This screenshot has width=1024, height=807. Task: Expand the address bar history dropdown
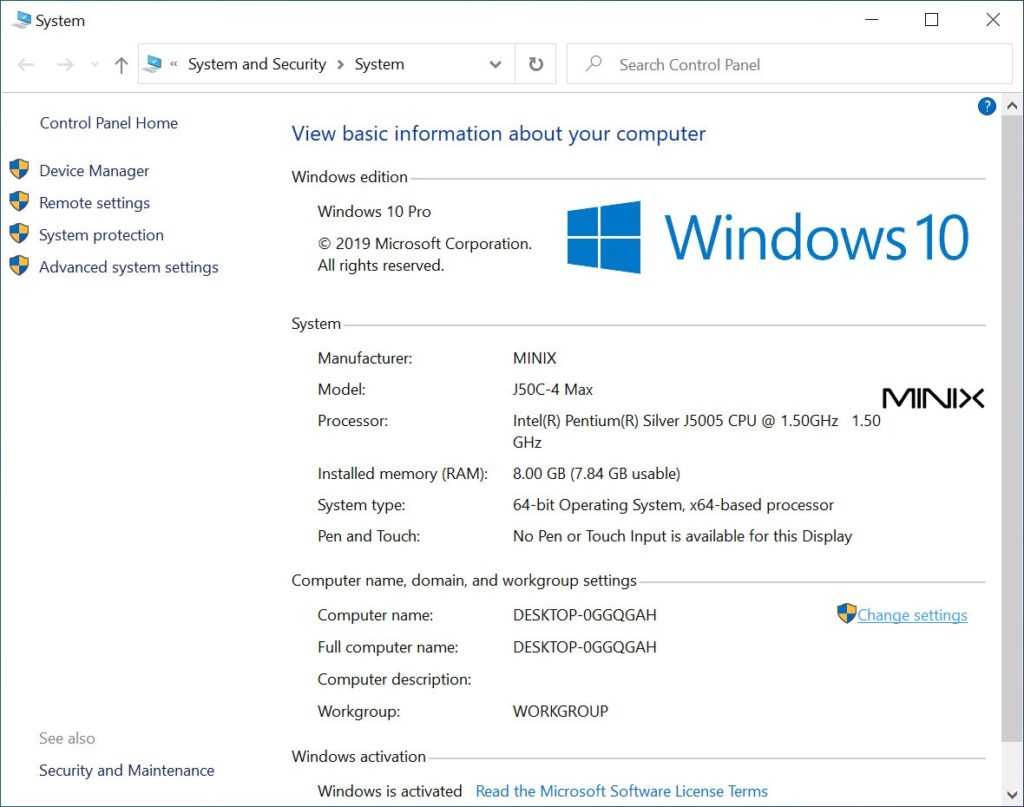click(495, 65)
